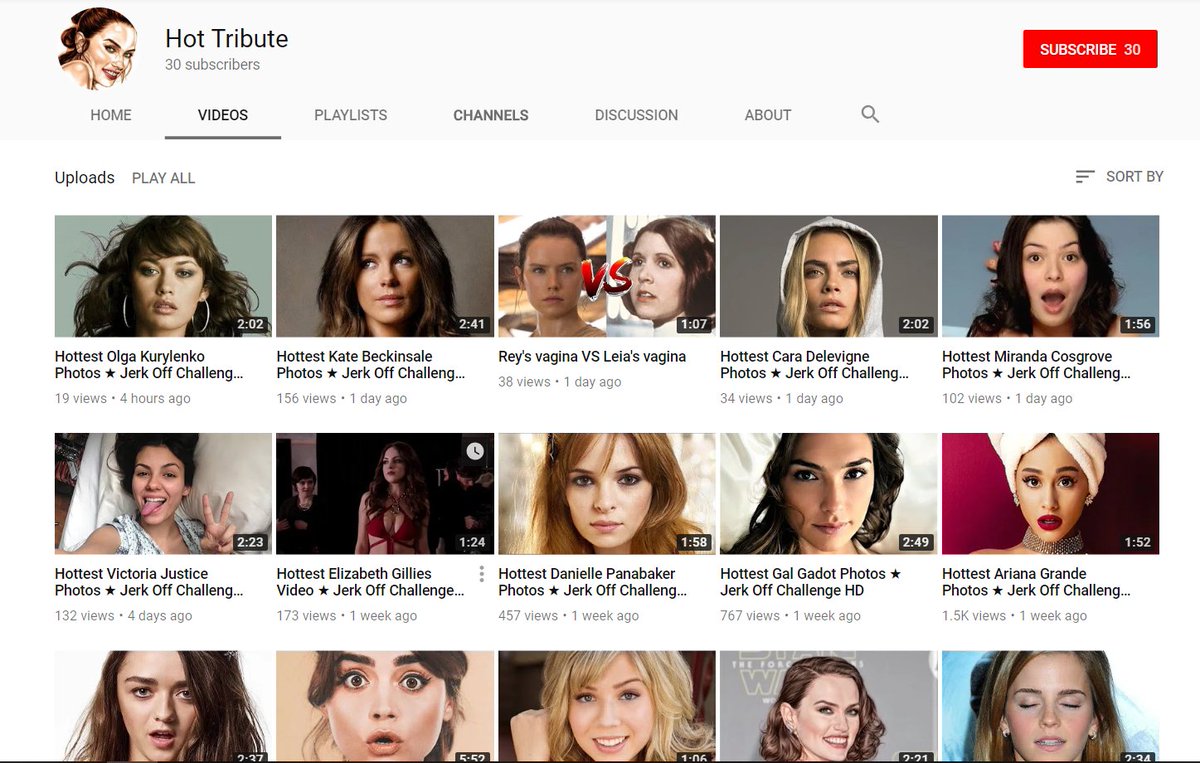Select the Videos tab
The image size is (1200, 763).
[223, 115]
